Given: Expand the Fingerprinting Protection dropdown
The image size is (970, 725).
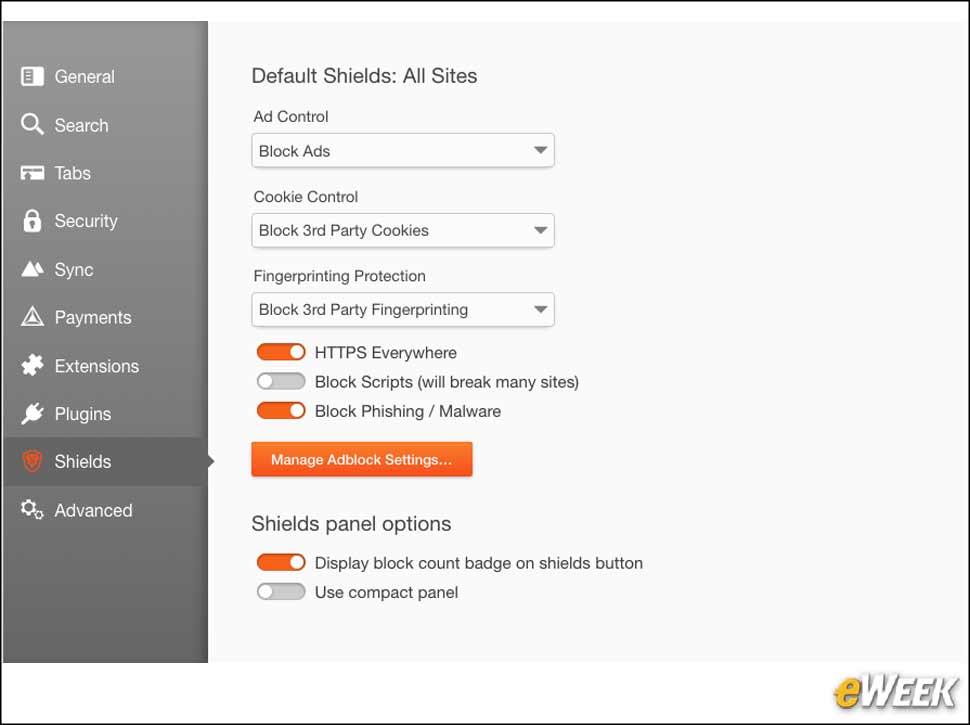Looking at the screenshot, I should point(403,309).
